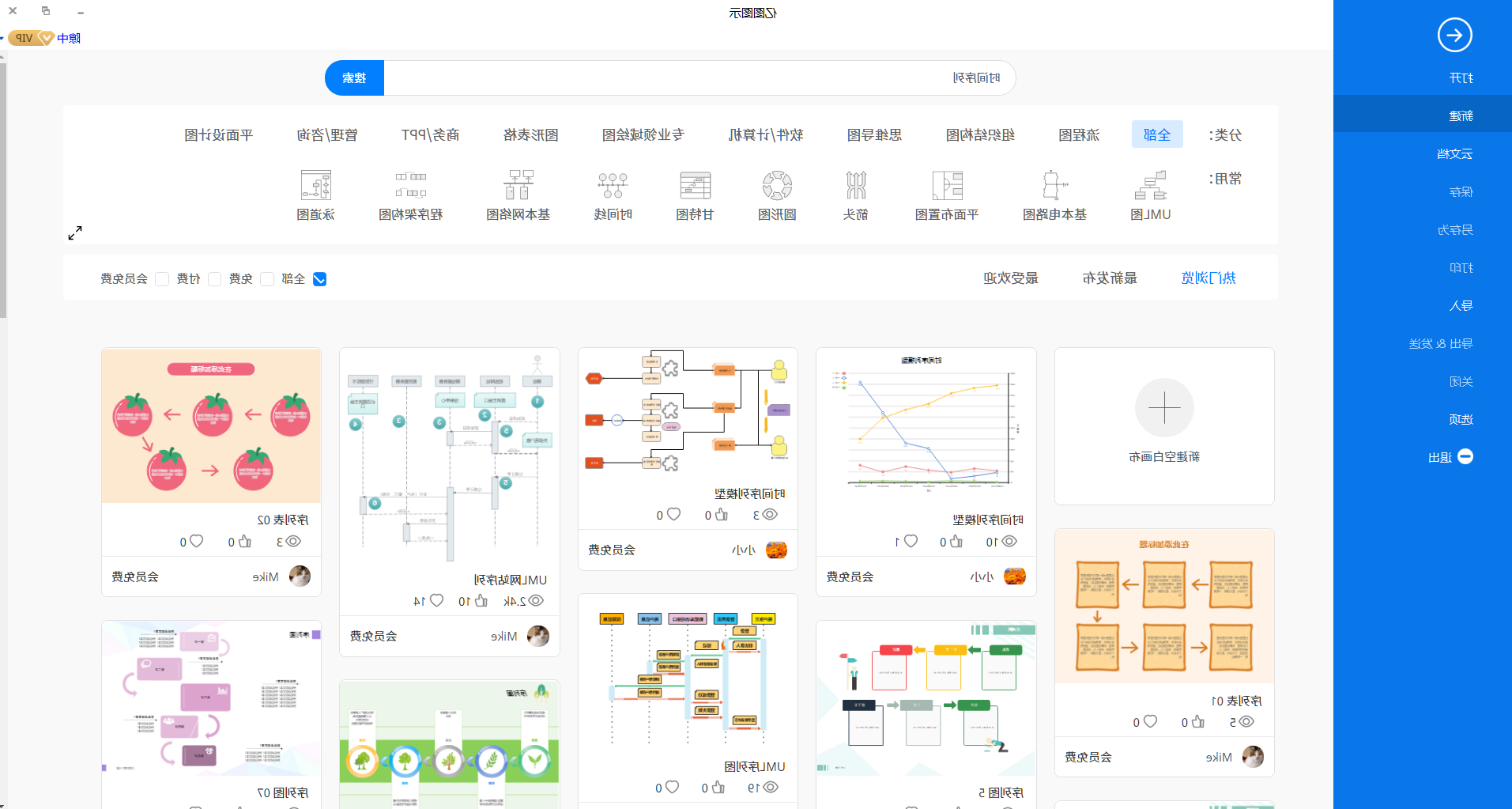The height and width of the screenshot is (809, 1512).
Task: Open the account dropdown arrow near VIP
Action: [2, 38]
